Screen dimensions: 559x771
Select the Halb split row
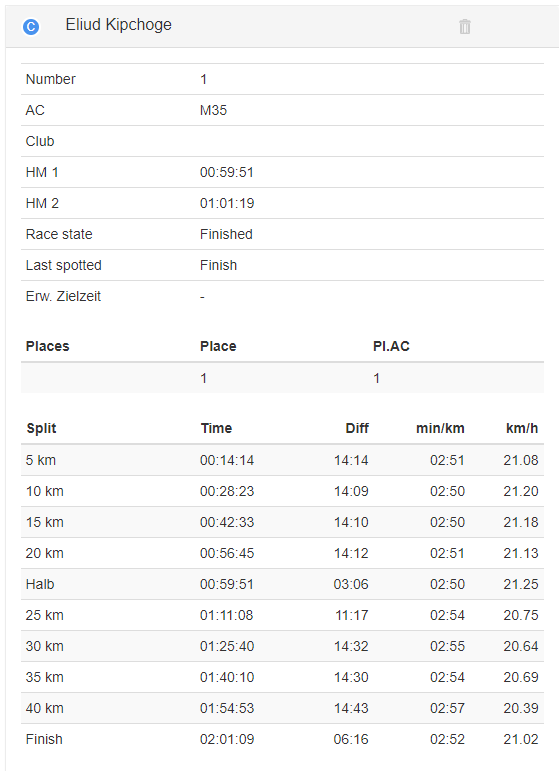coord(282,584)
